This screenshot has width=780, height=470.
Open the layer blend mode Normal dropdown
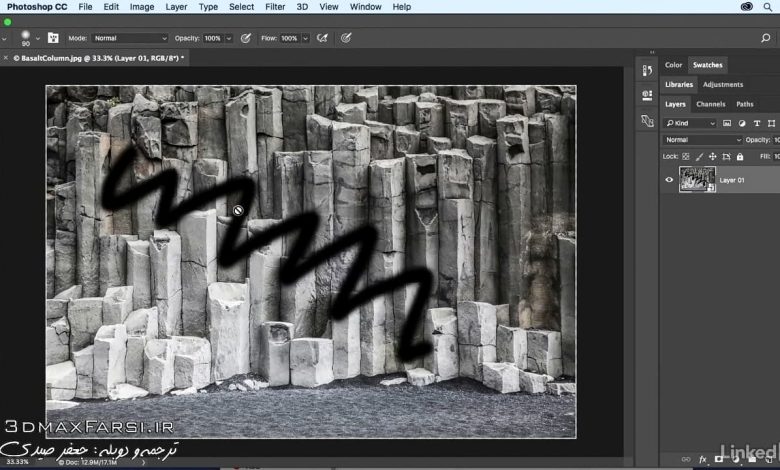[701, 140]
